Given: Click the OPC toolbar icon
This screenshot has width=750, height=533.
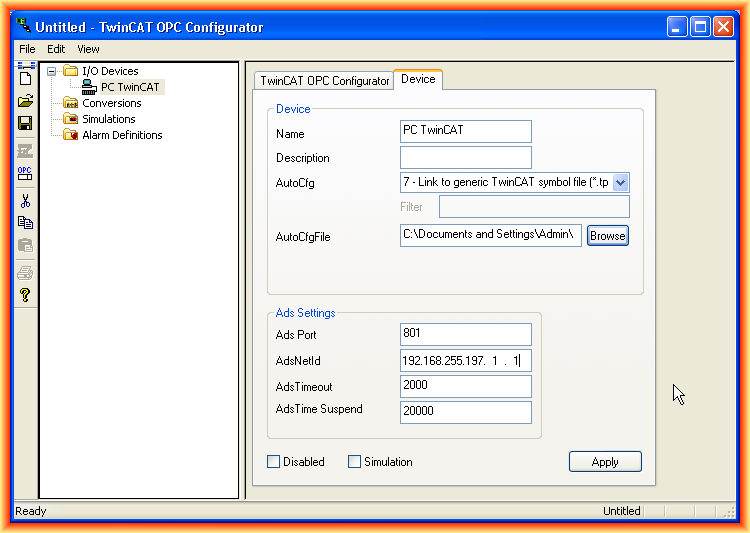Looking at the screenshot, I should click(x=26, y=173).
